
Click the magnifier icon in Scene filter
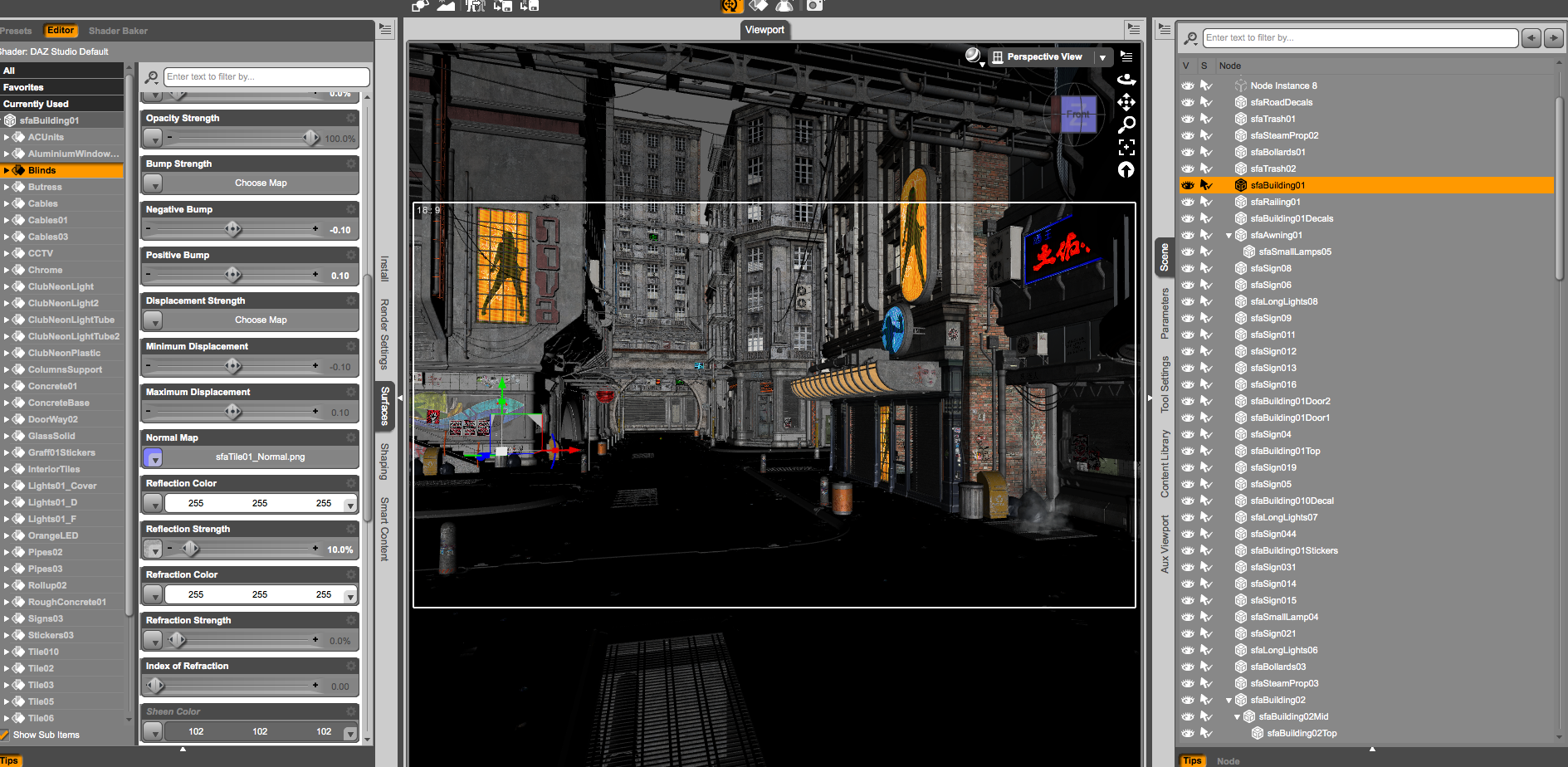click(x=1190, y=38)
